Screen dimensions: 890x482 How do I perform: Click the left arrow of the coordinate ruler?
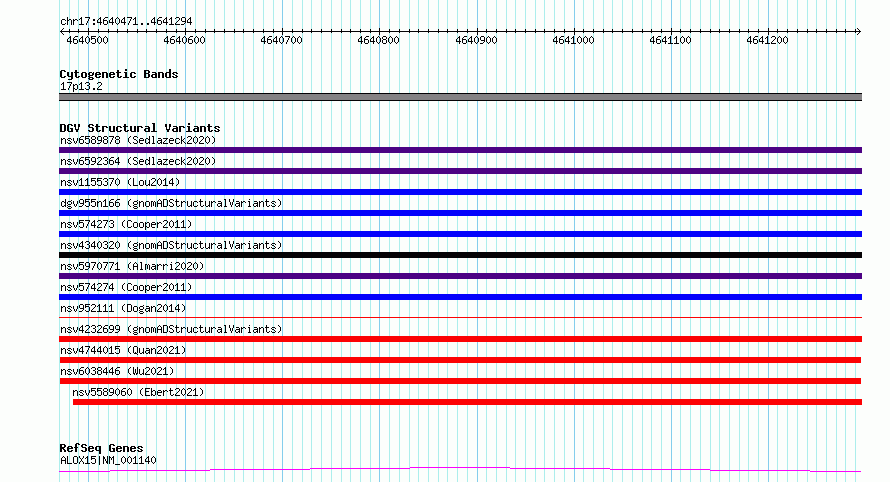[x=62, y=32]
